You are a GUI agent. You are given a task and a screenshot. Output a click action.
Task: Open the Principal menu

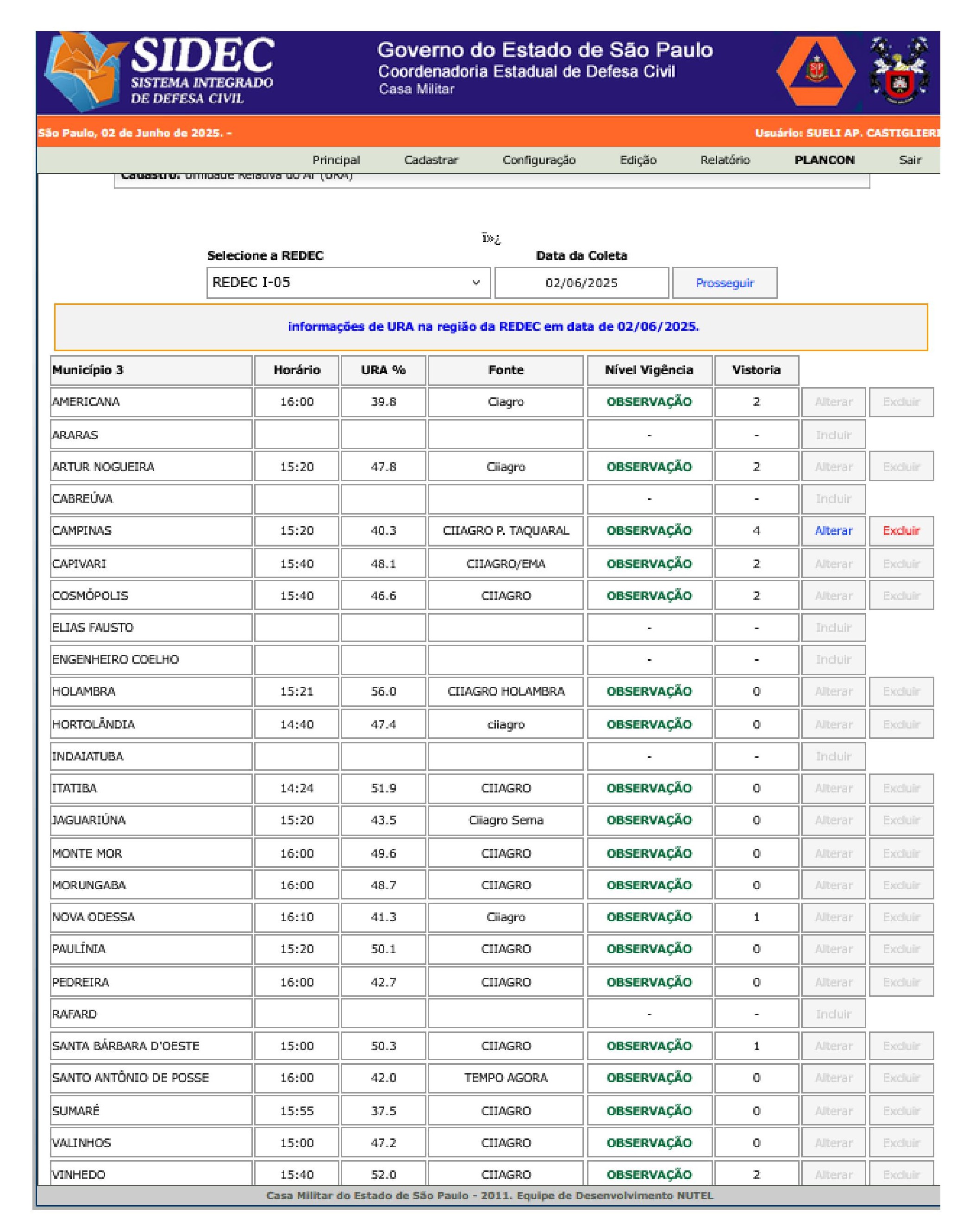(x=336, y=160)
